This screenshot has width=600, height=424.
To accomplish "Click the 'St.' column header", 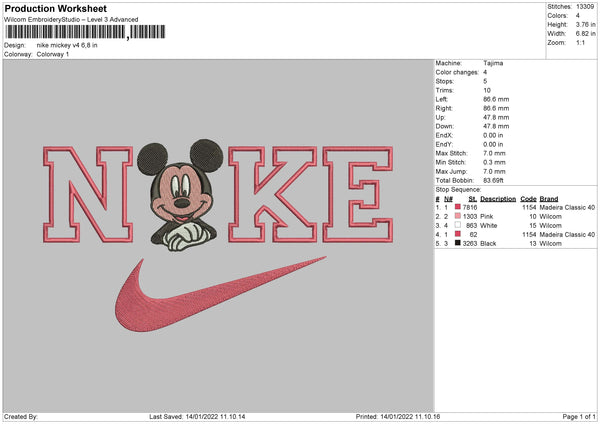I will click(x=473, y=199).
